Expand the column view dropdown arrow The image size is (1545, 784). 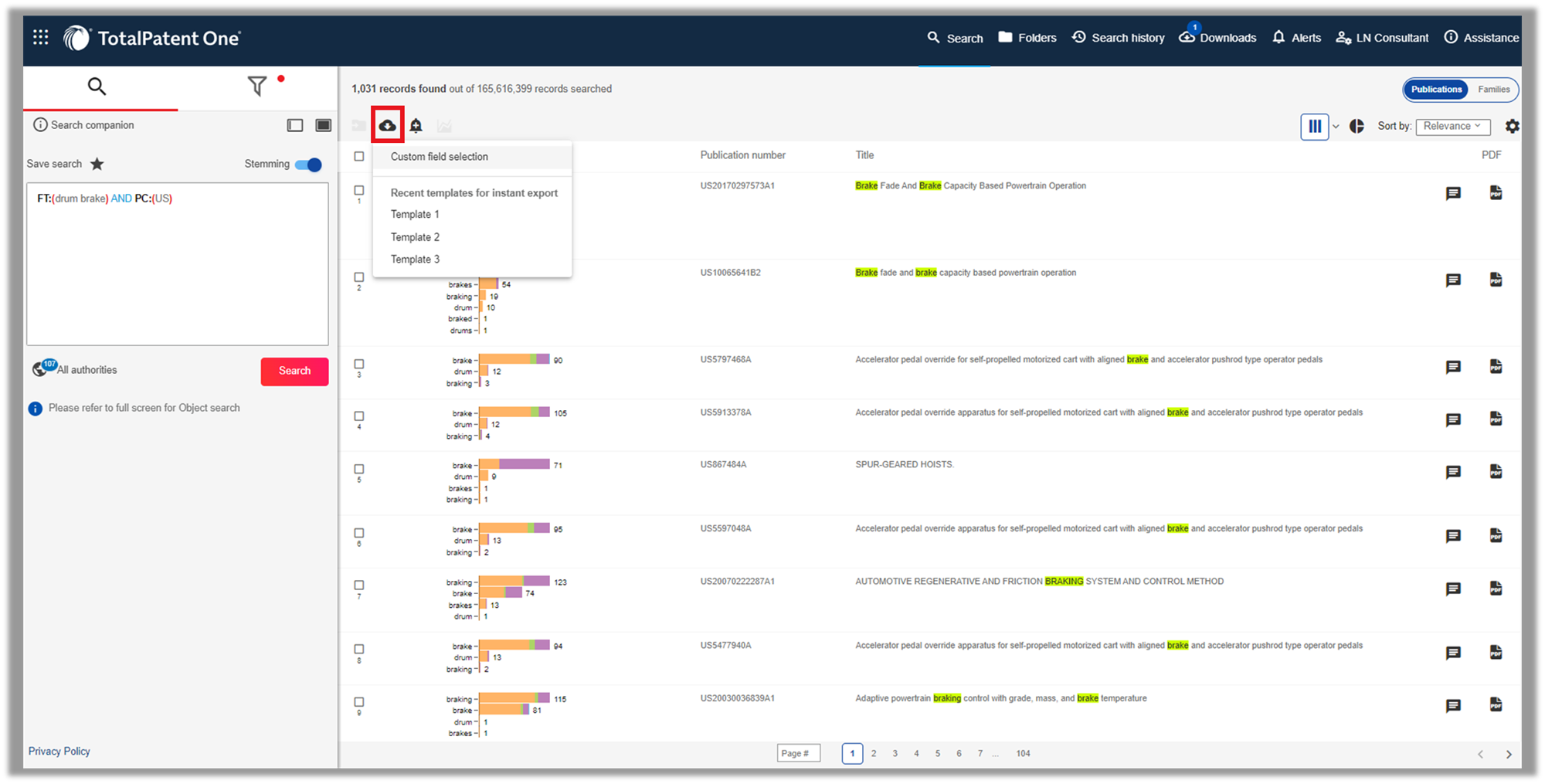click(1336, 127)
